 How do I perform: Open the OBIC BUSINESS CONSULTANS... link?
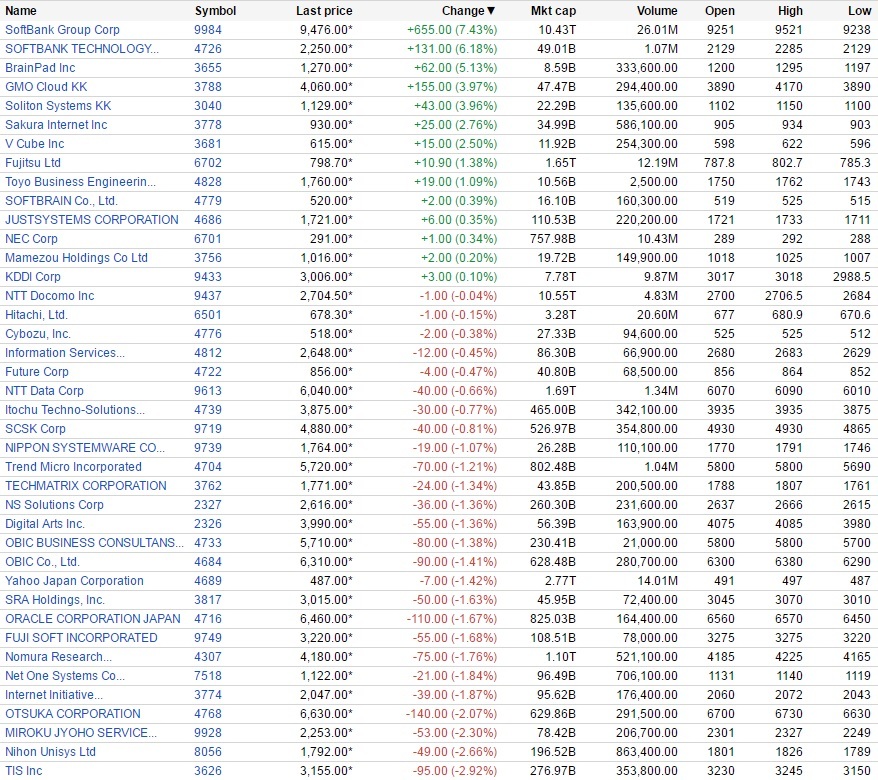[94, 543]
